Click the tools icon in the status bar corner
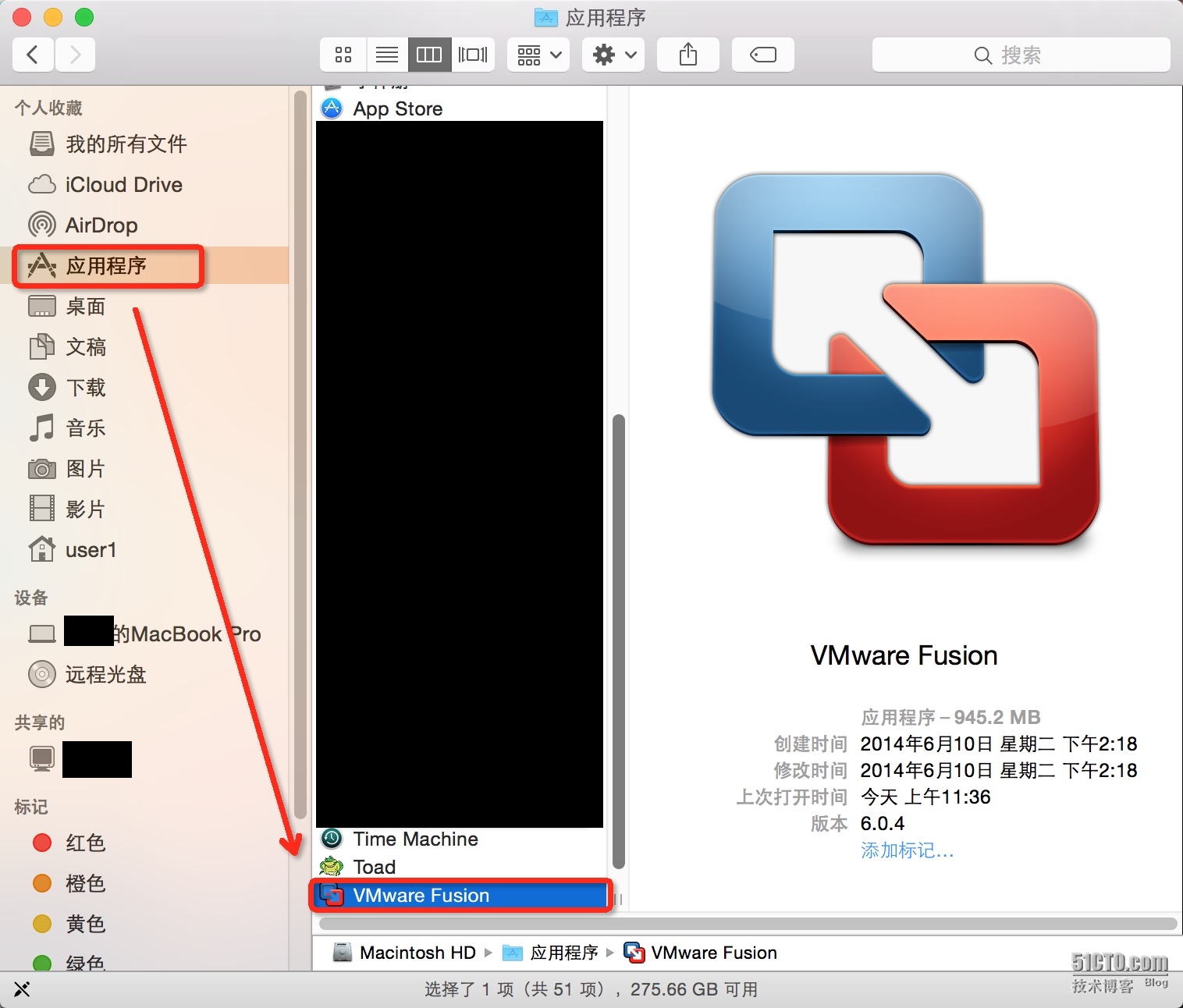Viewport: 1183px width, 1008px height. [22, 989]
